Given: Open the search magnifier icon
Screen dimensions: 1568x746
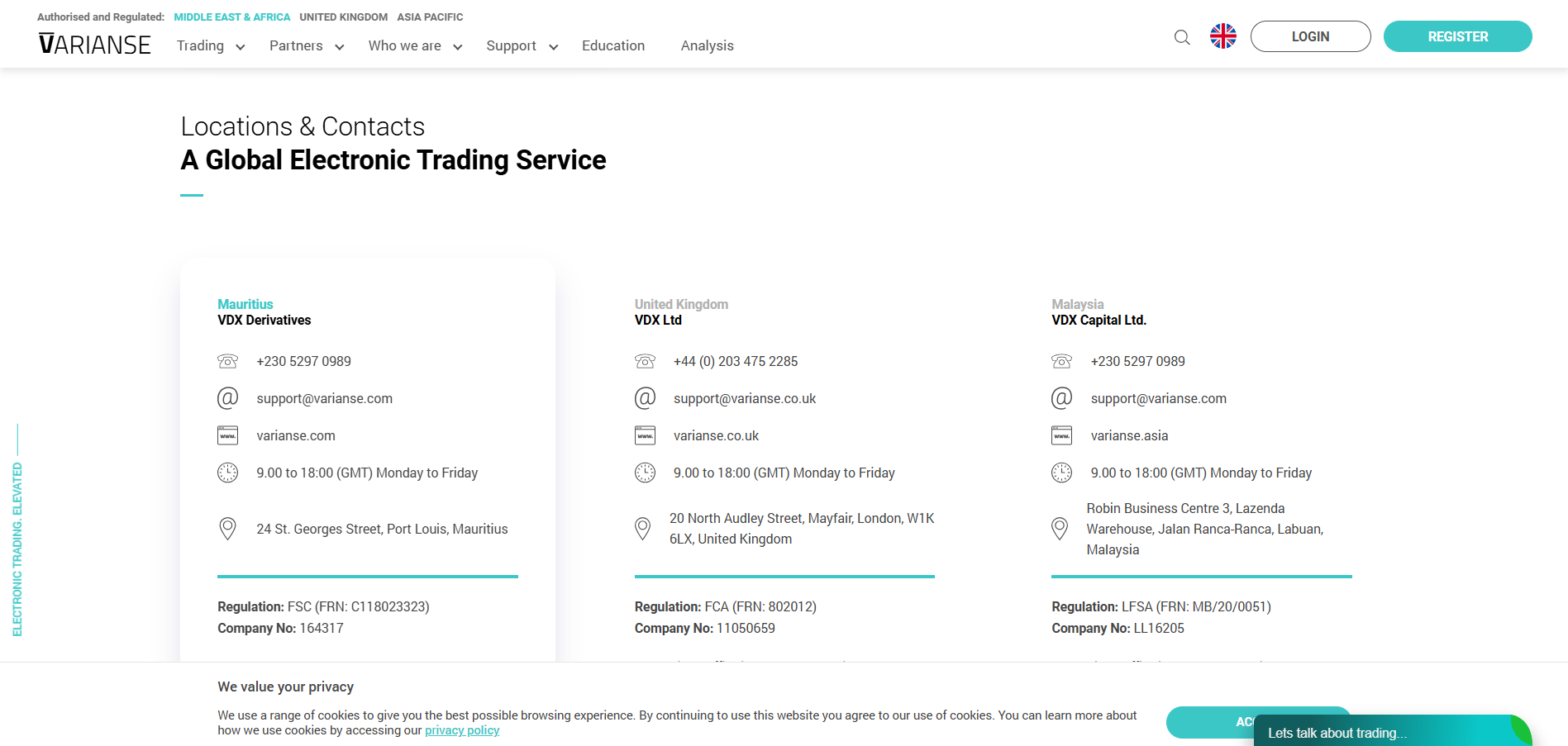Looking at the screenshot, I should pos(1182,37).
